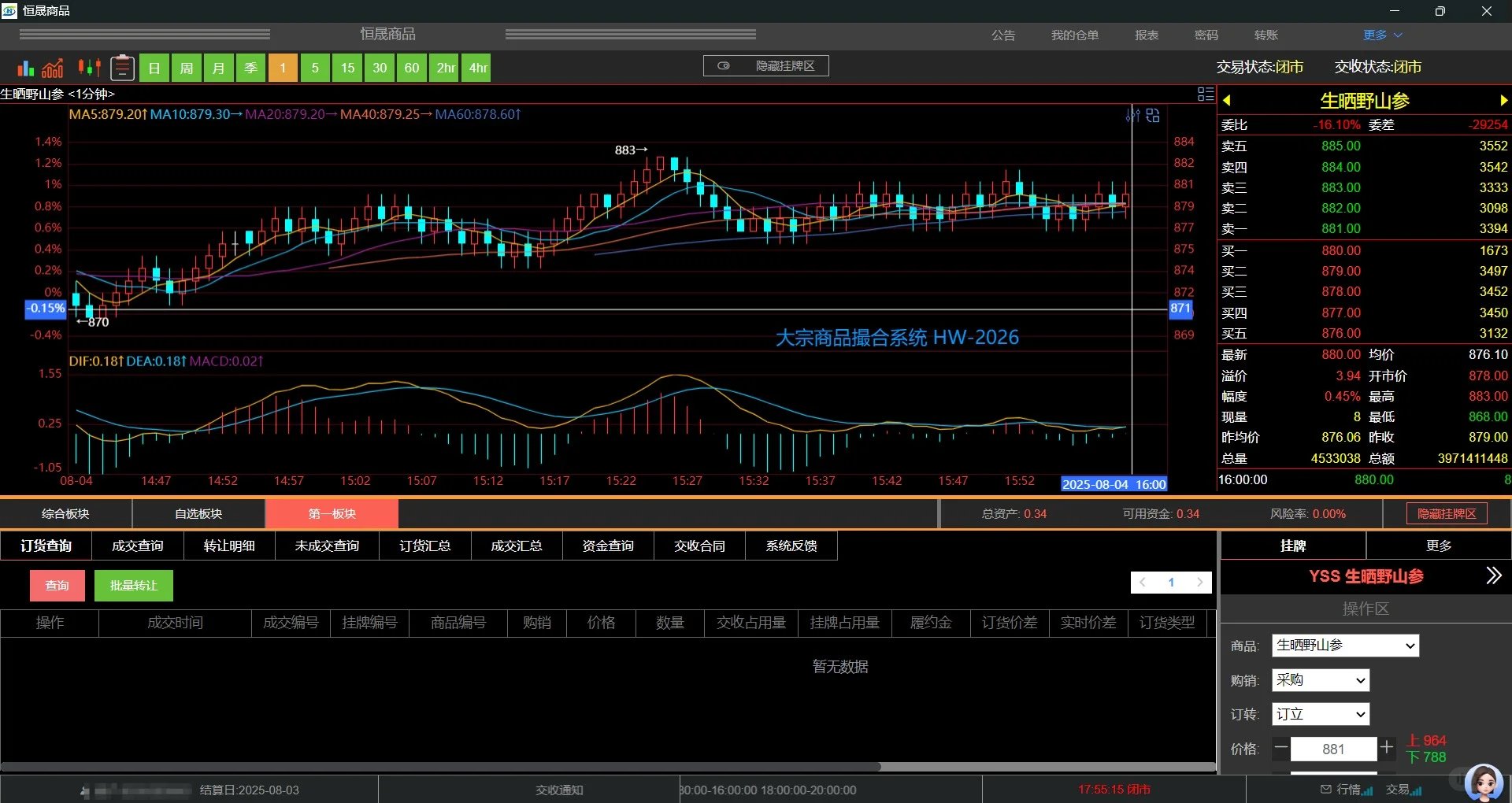Viewport: 1512px width, 803px height.
Task: Select the 挂牌 tab in order panel
Action: point(1293,546)
